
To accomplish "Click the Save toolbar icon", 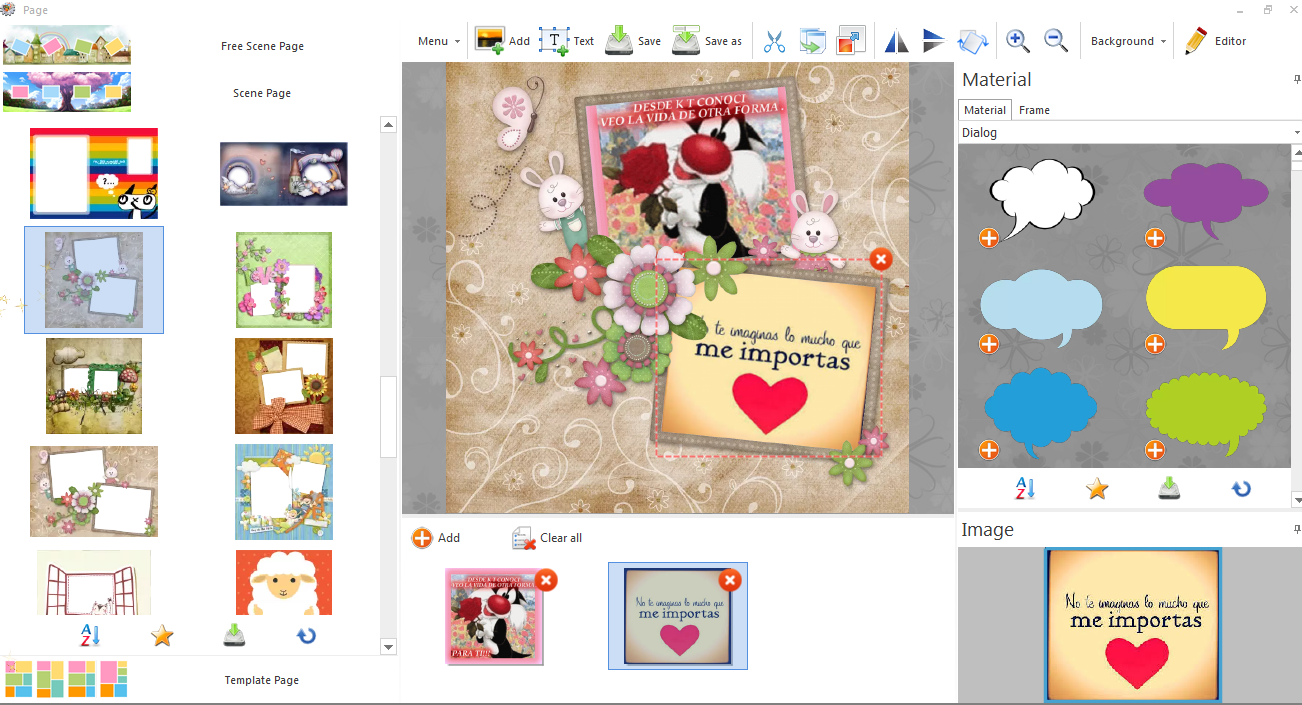I will pyautogui.click(x=619, y=41).
